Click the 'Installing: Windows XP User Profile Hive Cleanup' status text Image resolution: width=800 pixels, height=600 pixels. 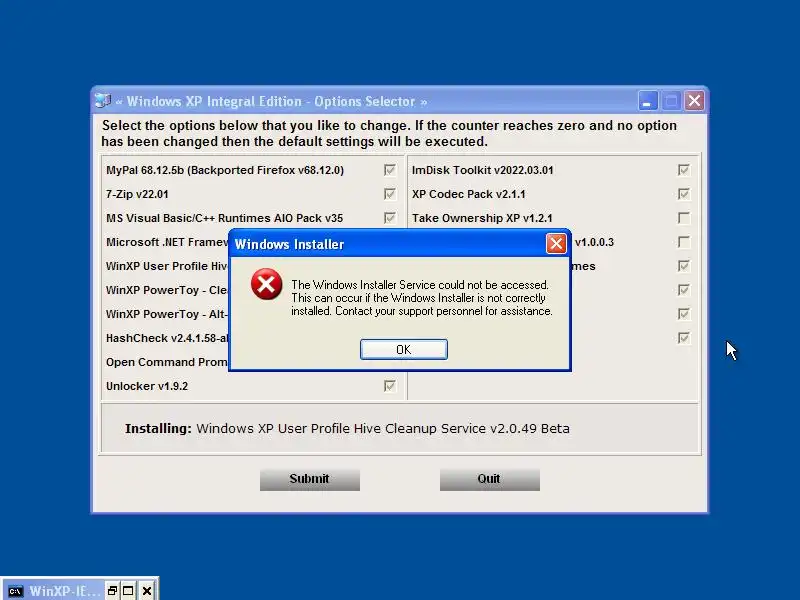tap(347, 428)
